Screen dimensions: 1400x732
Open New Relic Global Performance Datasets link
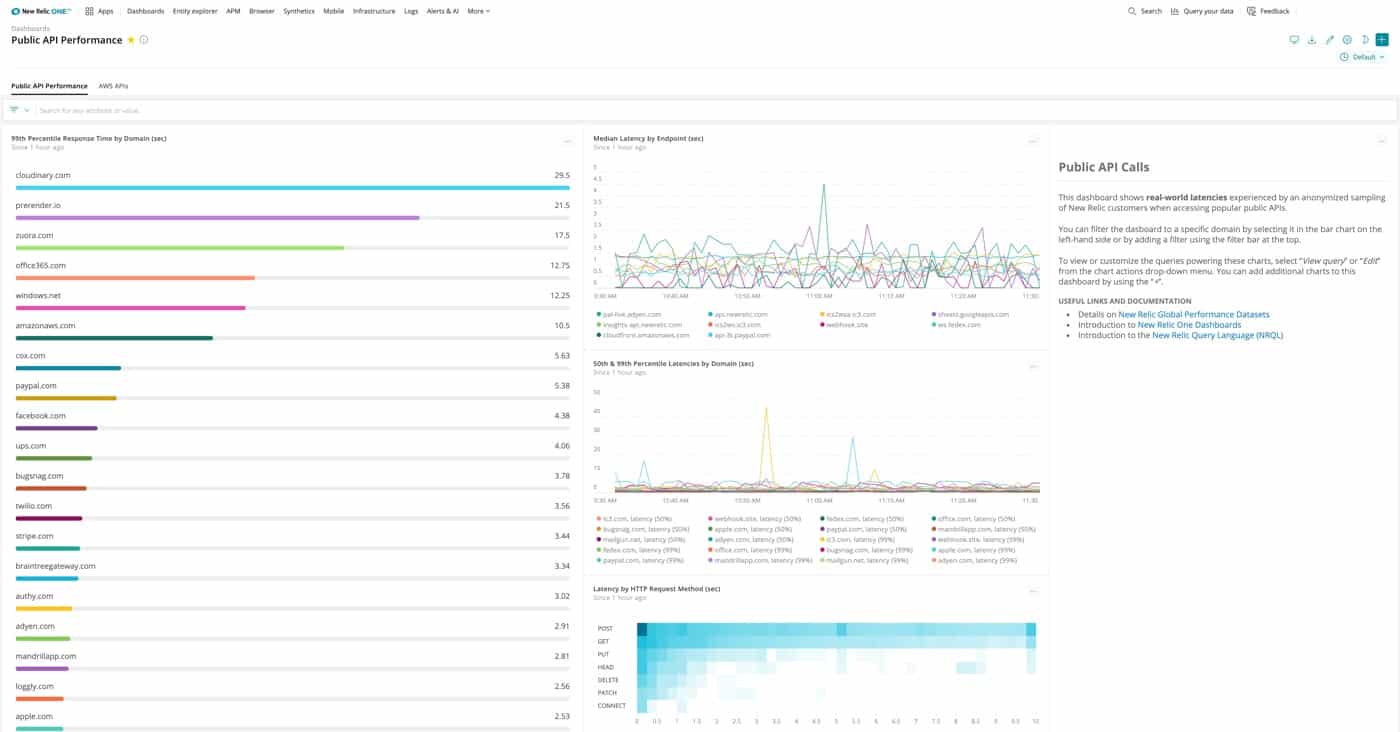[1193, 314]
